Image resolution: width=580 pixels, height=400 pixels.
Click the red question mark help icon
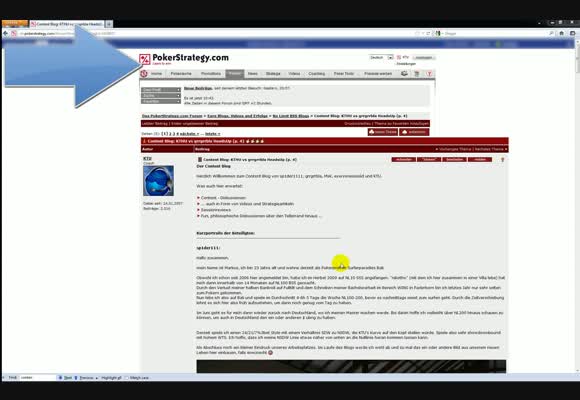pyautogui.click(x=429, y=74)
